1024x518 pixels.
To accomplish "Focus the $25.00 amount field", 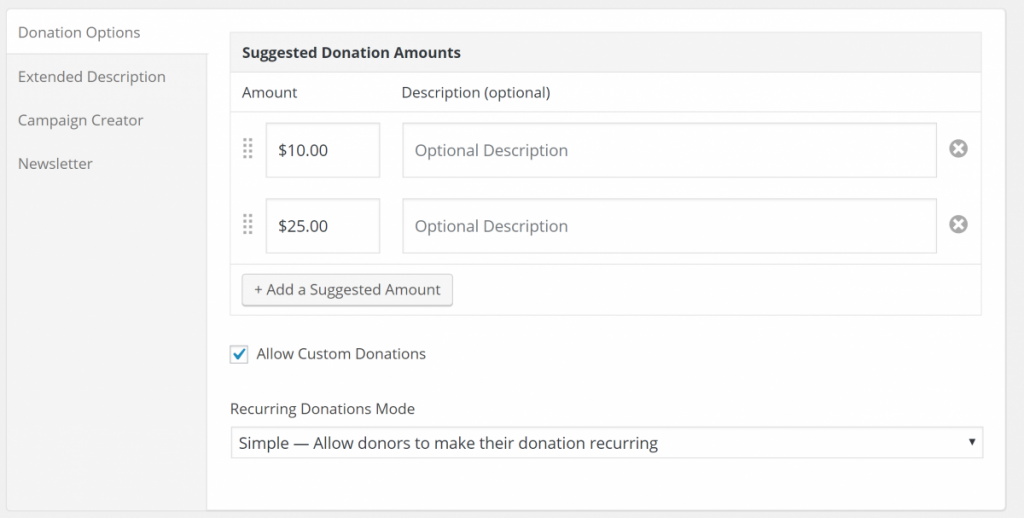I will [323, 226].
